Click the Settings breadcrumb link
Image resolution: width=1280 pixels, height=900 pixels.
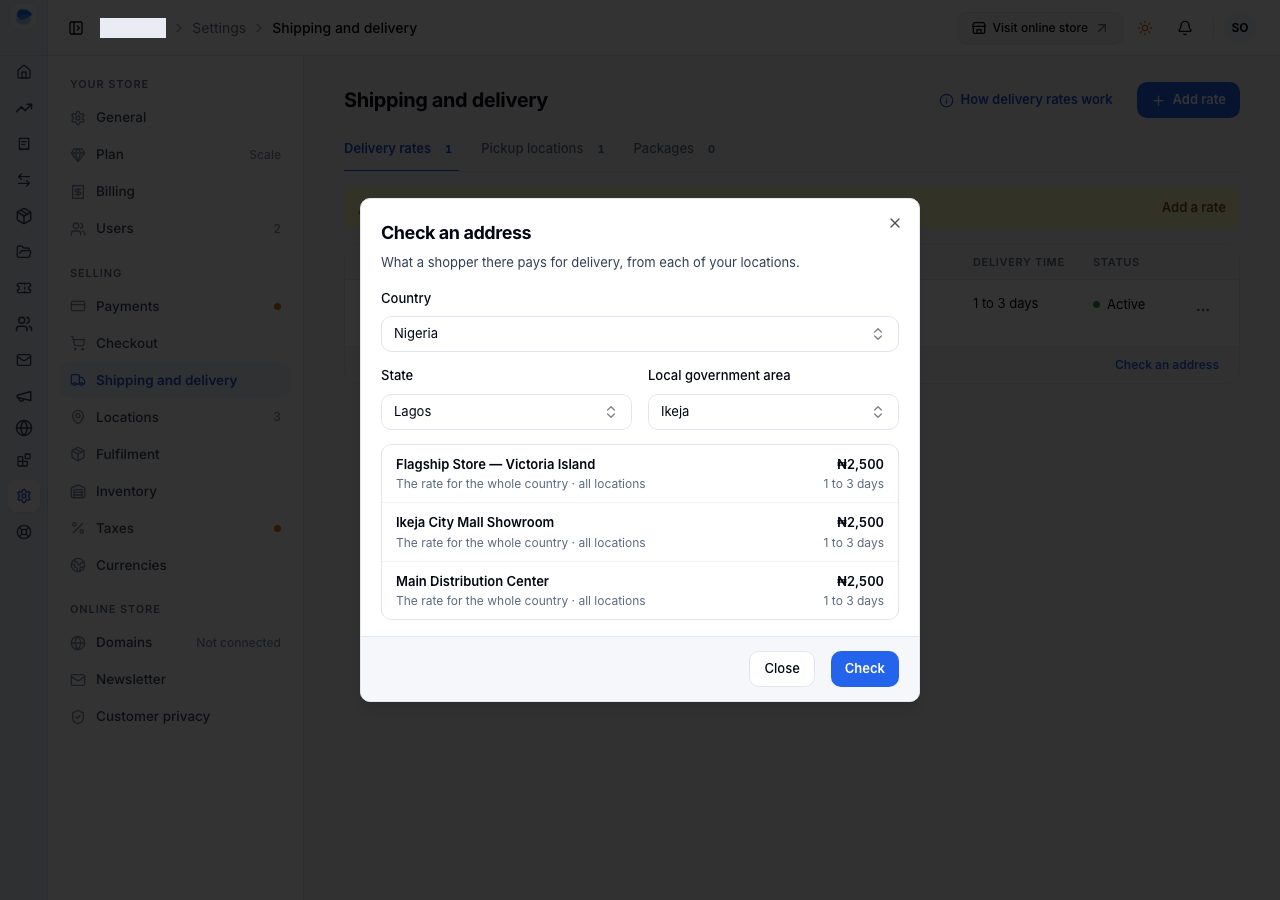tap(219, 28)
